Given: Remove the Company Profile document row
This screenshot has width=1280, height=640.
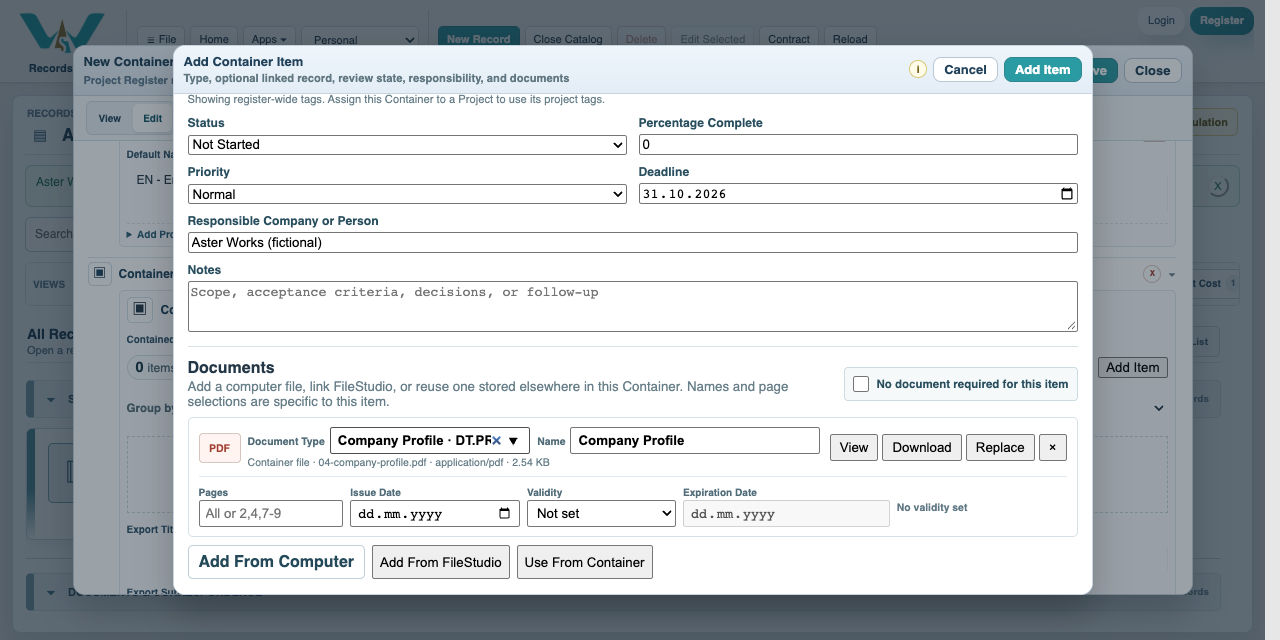Looking at the screenshot, I should coord(1052,447).
